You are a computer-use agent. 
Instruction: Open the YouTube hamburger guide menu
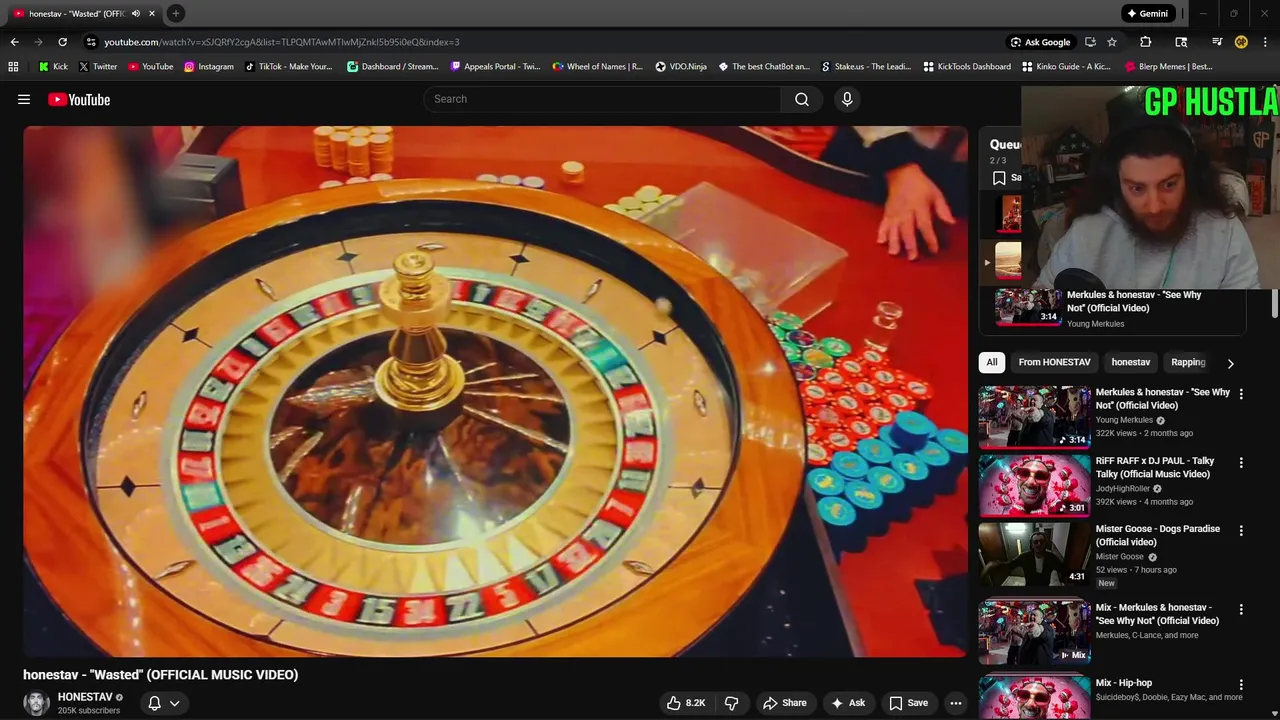click(x=24, y=99)
